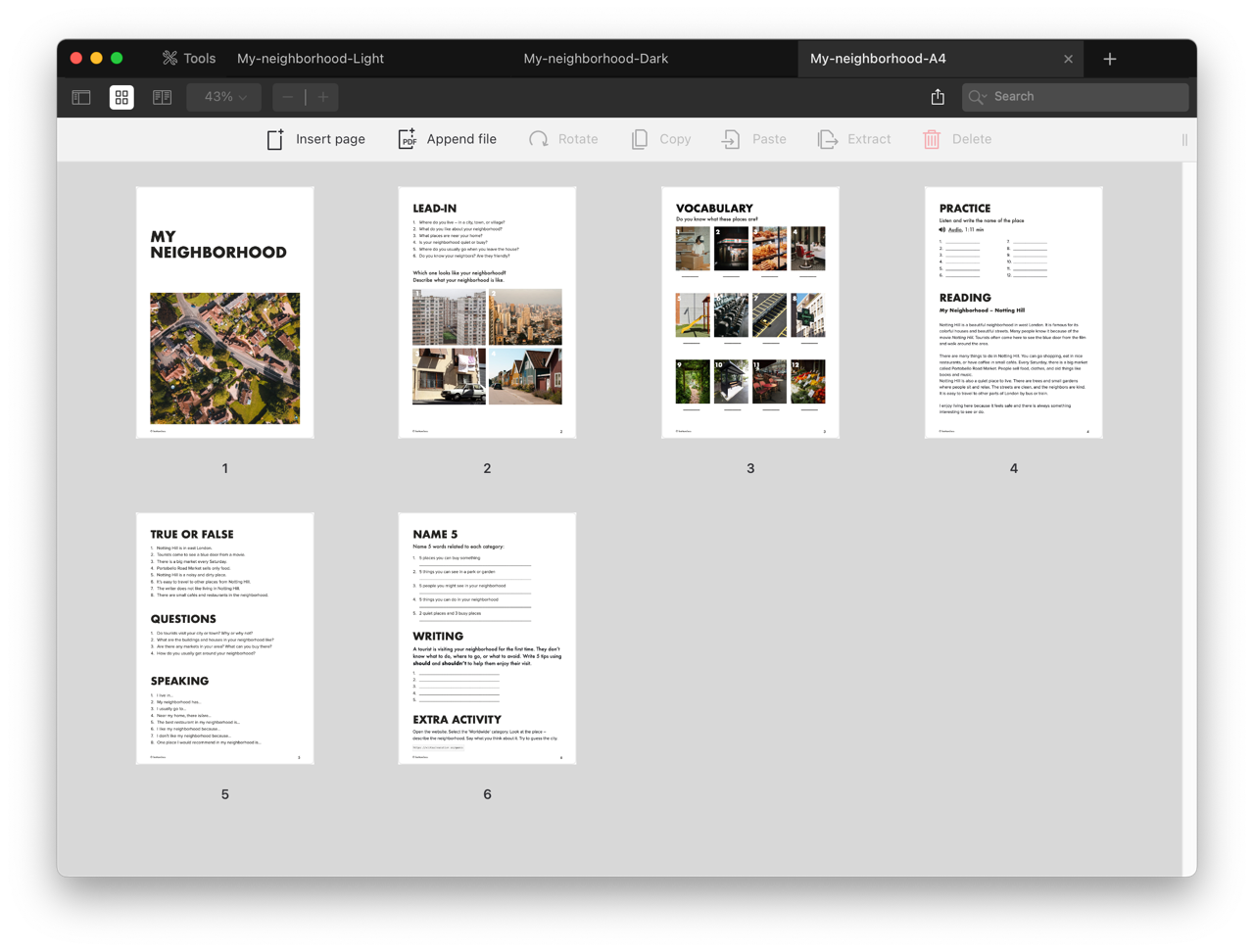Open the Share menu via share icon
The image size is (1254, 952).
[937, 96]
